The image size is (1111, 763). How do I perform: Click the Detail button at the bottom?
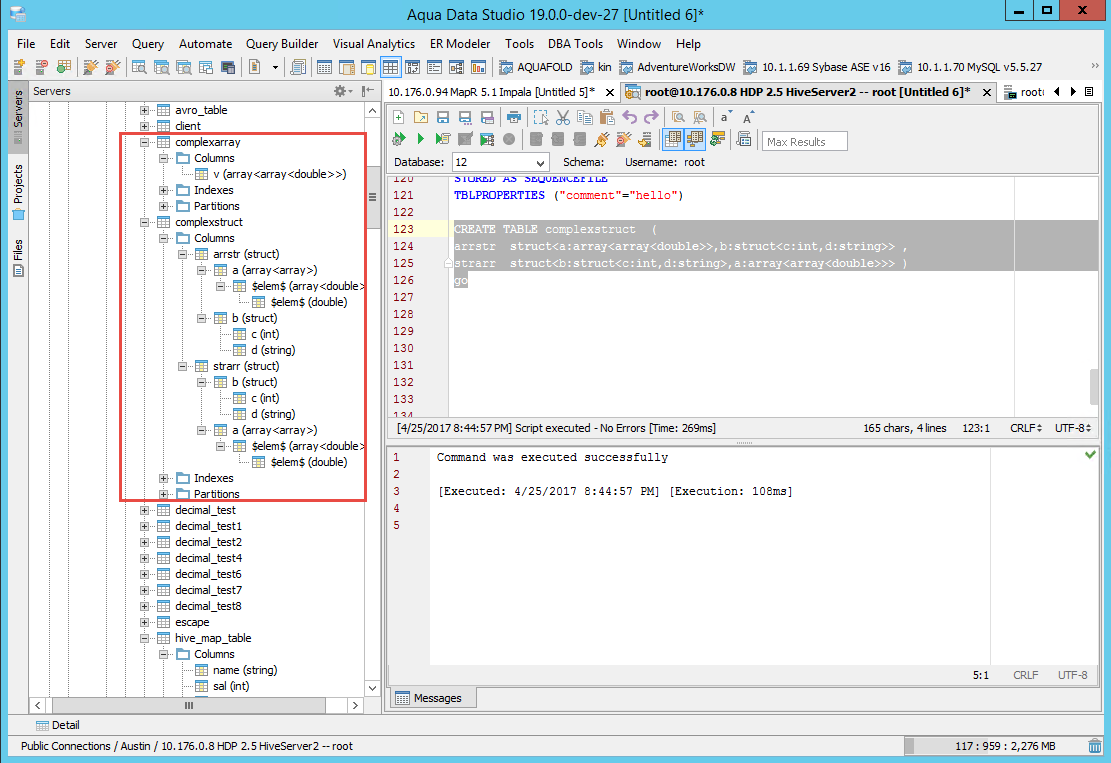[57, 725]
